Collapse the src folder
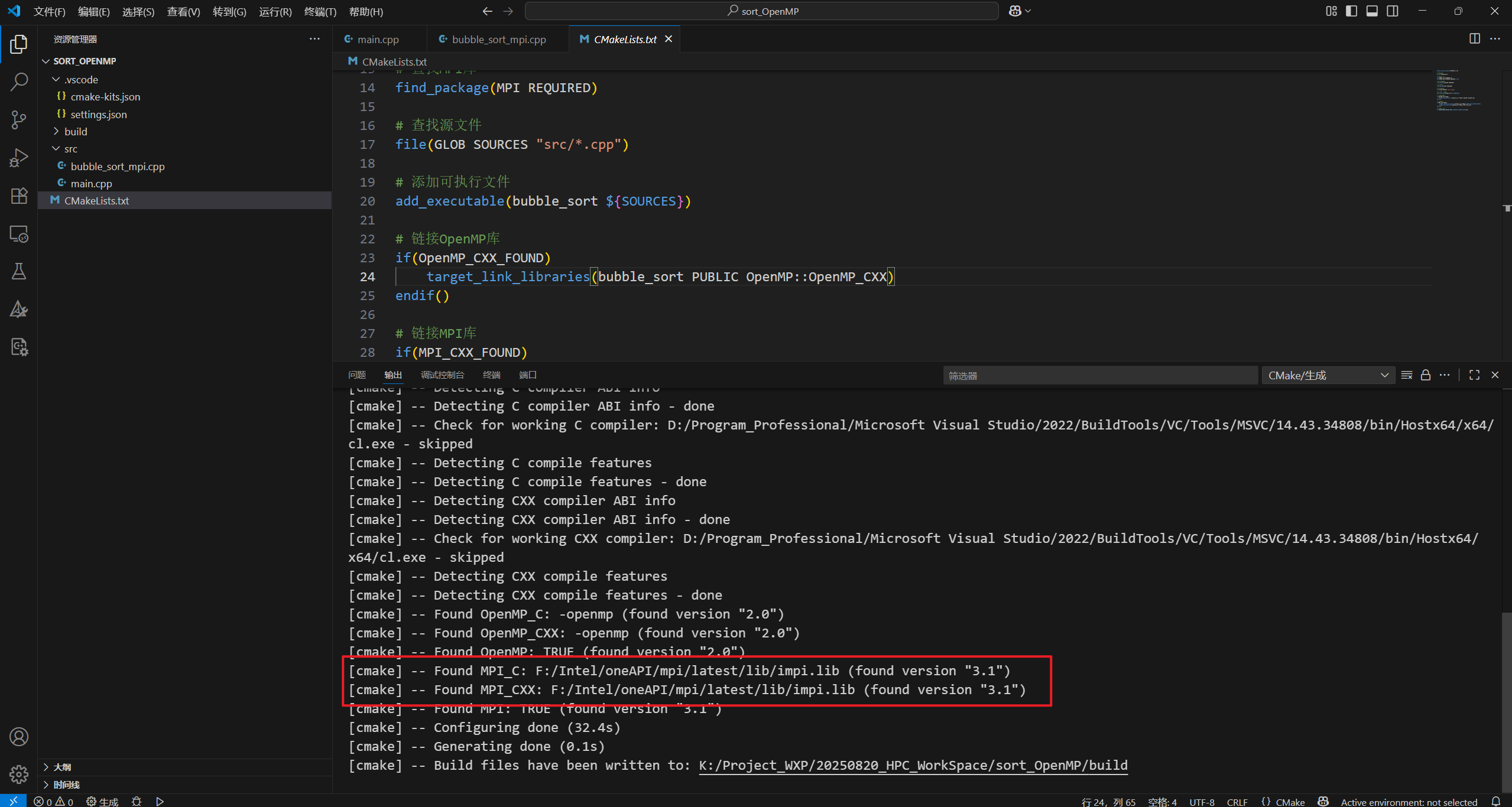1512x807 pixels. pyautogui.click(x=56, y=148)
